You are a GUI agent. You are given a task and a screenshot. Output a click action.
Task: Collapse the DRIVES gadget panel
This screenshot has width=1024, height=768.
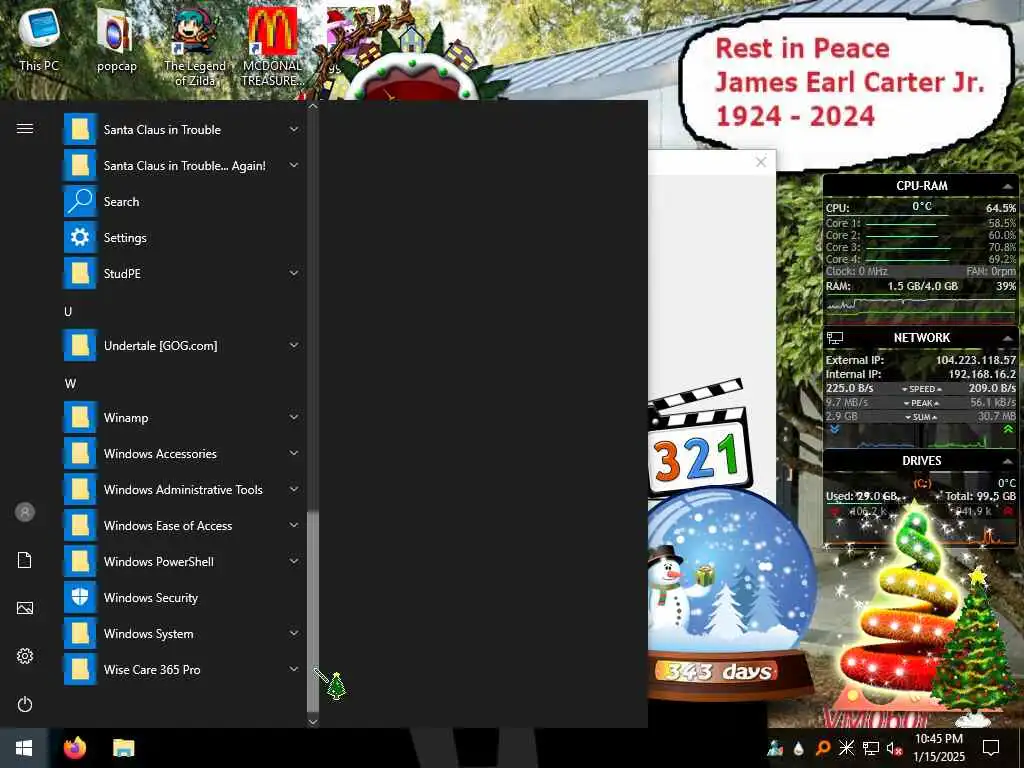[x=1008, y=461]
